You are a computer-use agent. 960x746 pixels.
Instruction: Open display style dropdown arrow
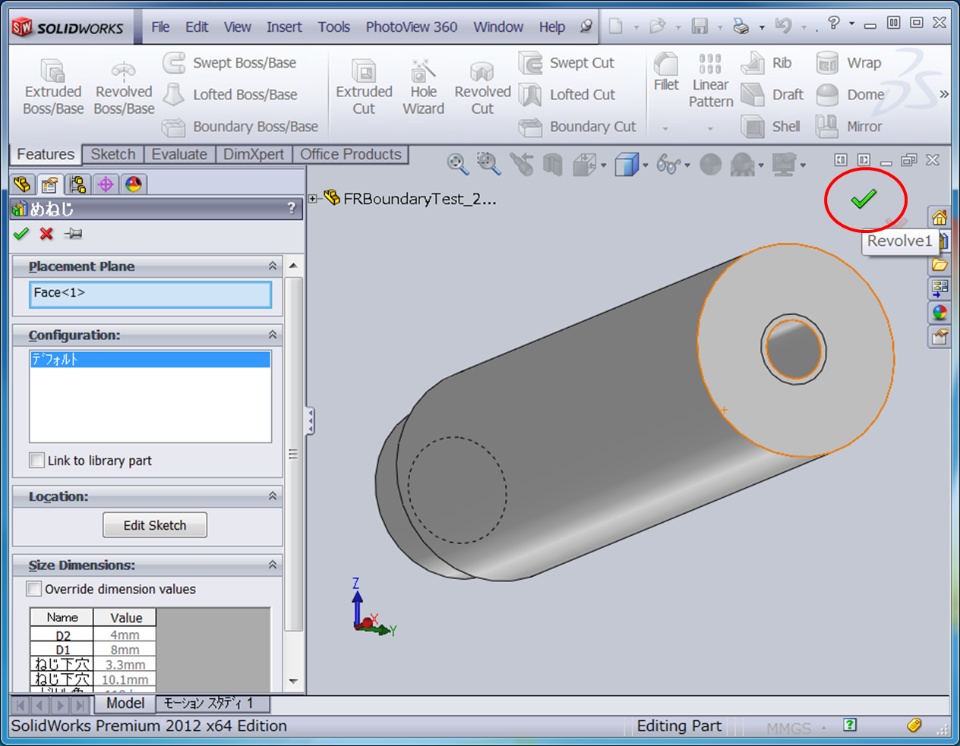tap(645, 165)
